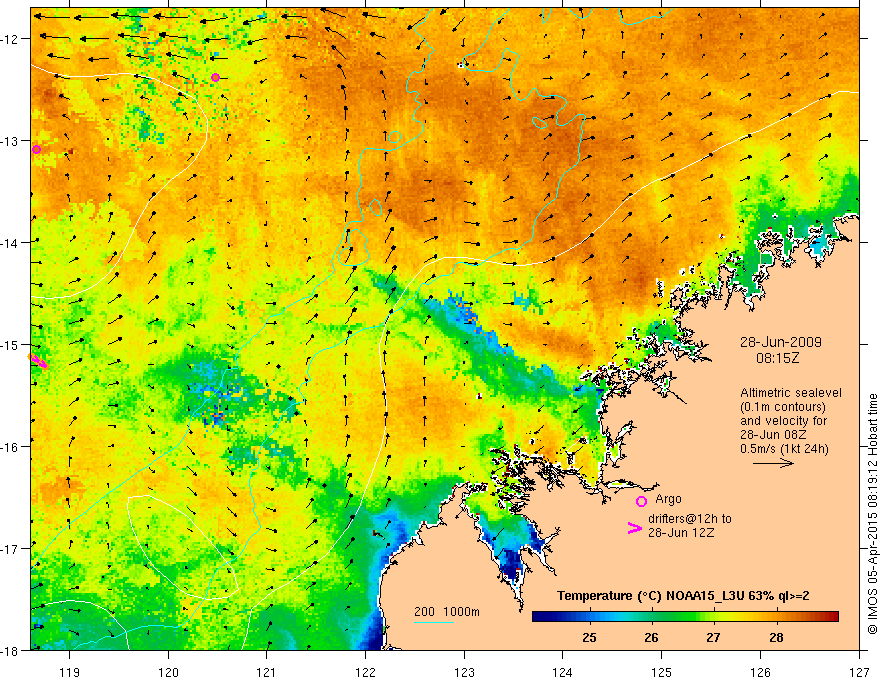
Task: Click the -17 latitude axis label
Action: click(11, 549)
